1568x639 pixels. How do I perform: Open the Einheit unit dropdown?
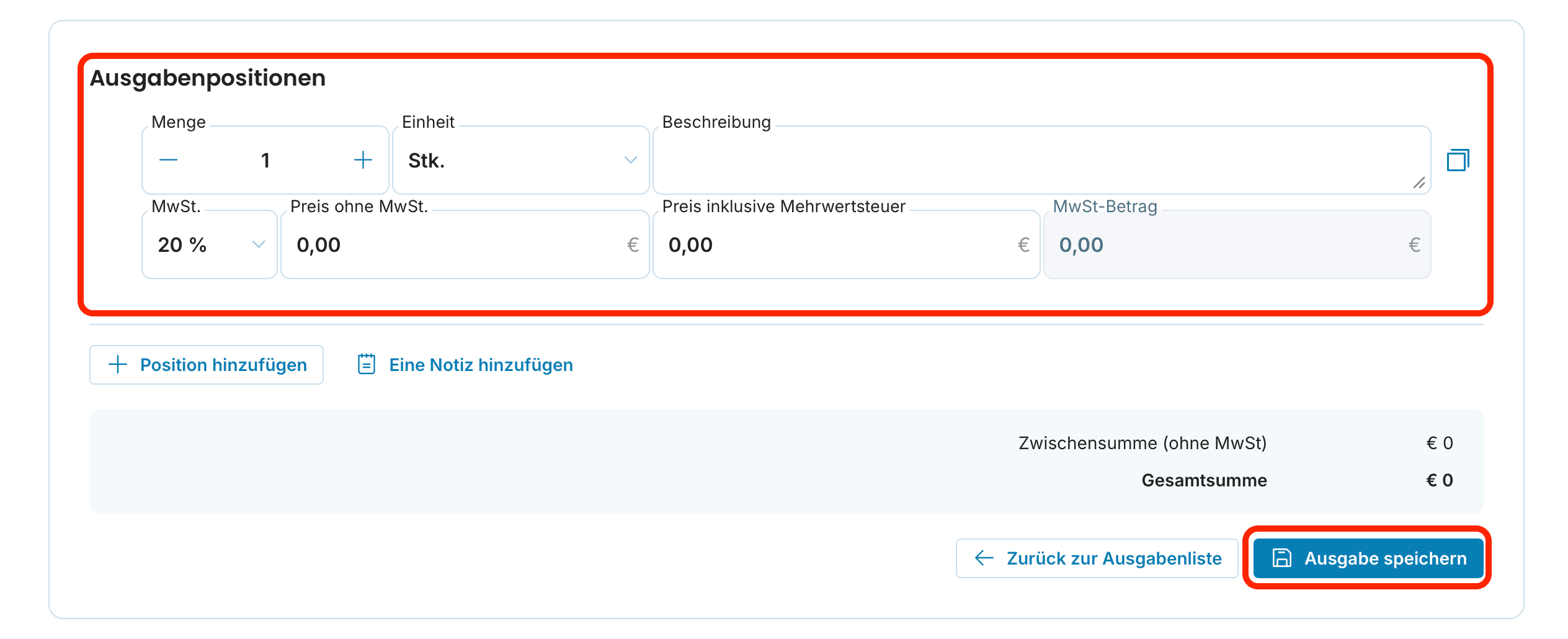click(521, 160)
